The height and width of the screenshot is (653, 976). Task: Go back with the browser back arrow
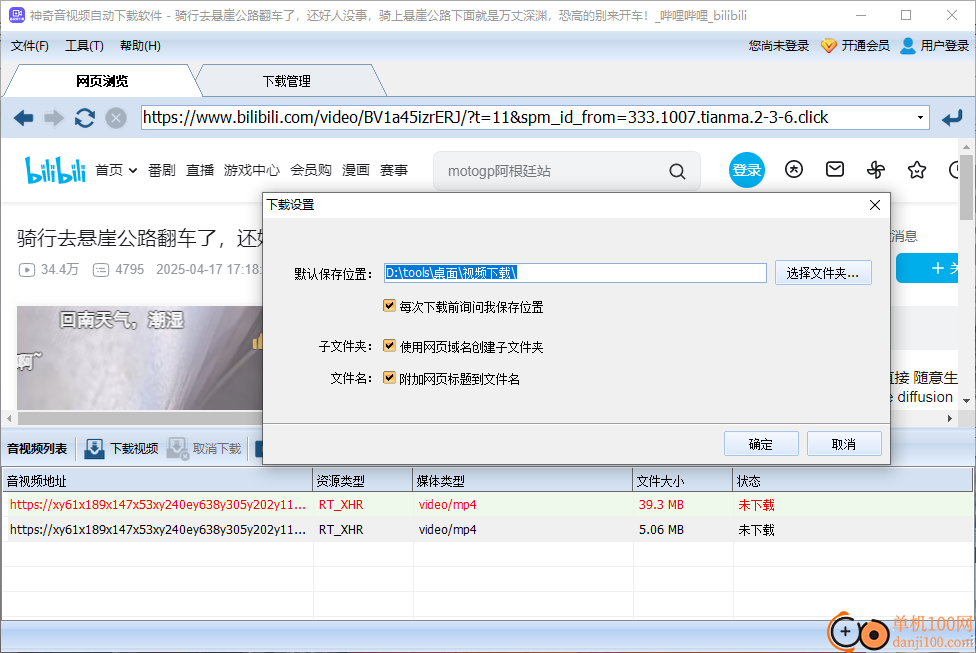pos(24,118)
